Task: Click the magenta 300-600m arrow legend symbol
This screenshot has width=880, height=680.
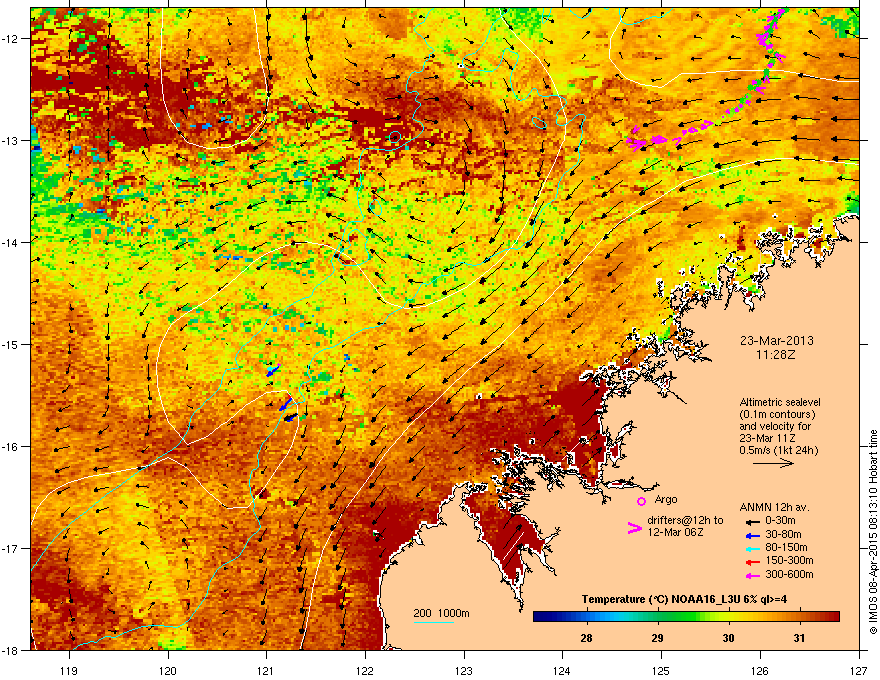Action: (x=752, y=575)
